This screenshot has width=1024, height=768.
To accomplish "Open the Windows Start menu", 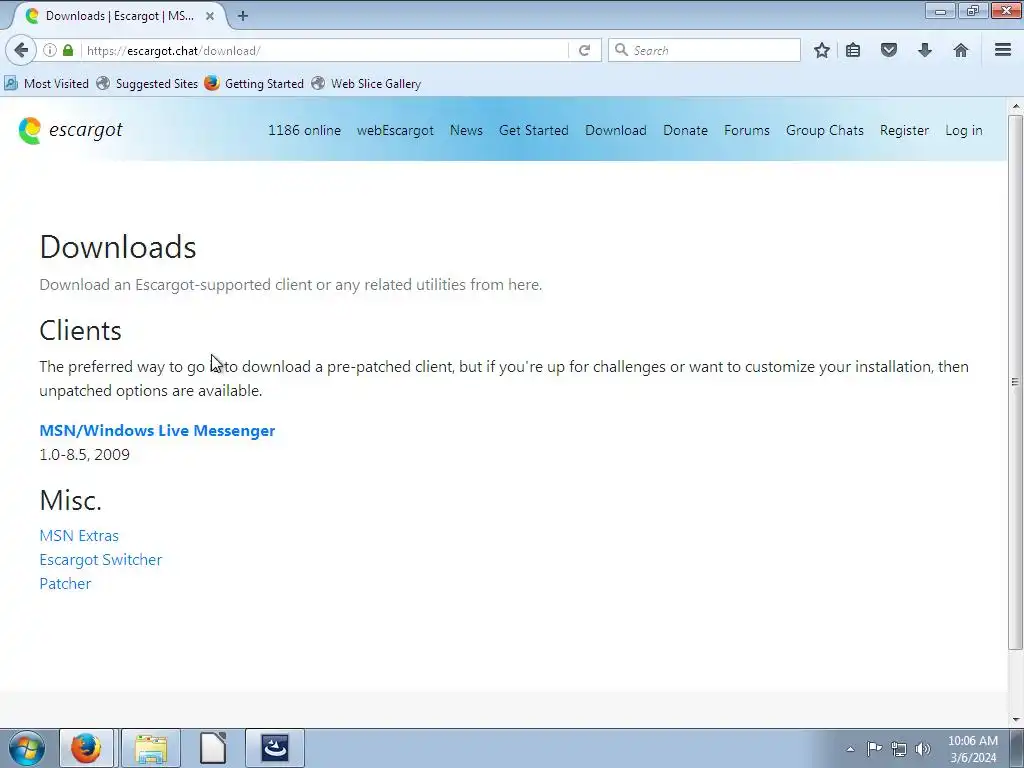I will (27, 748).
